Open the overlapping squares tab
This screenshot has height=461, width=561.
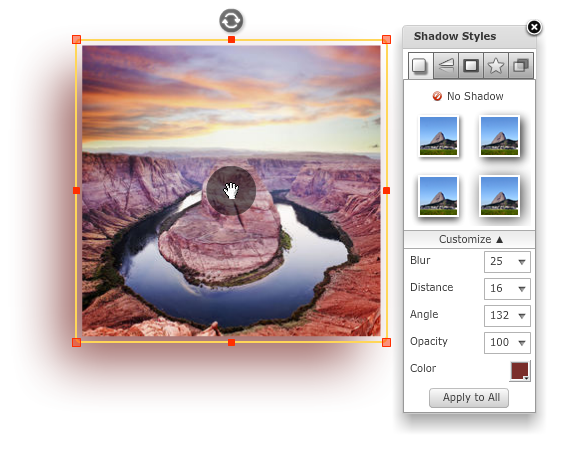[521, 65]
